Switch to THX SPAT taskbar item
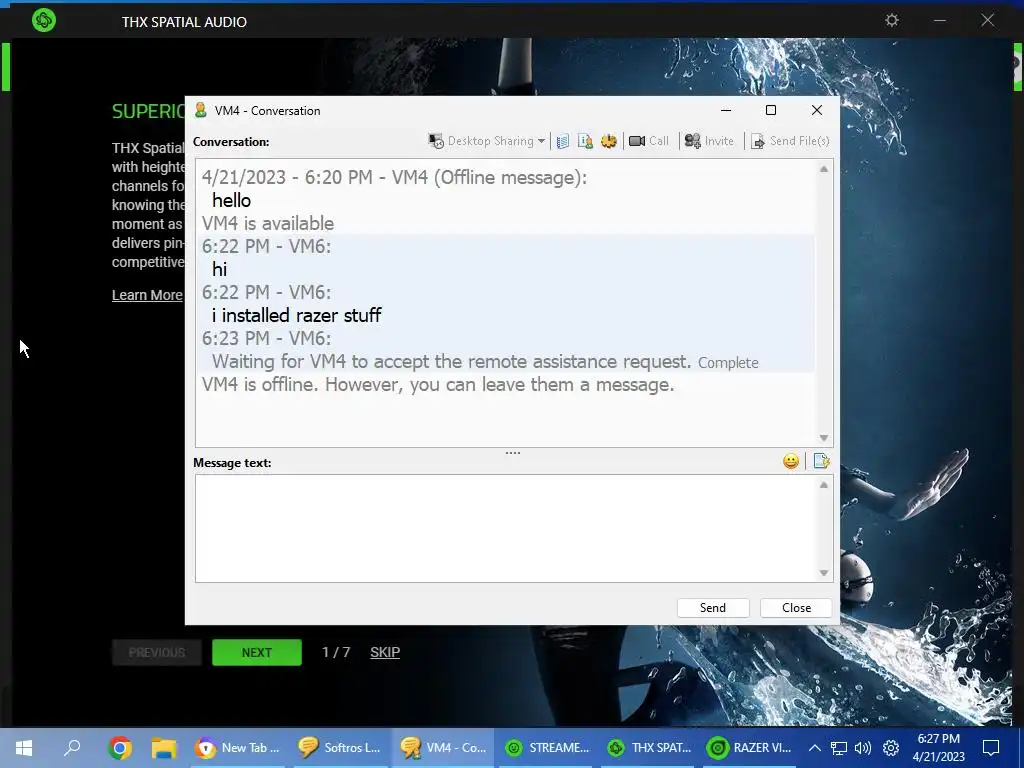The width and height of the screenshot is (1024, 768). point(650,748)
